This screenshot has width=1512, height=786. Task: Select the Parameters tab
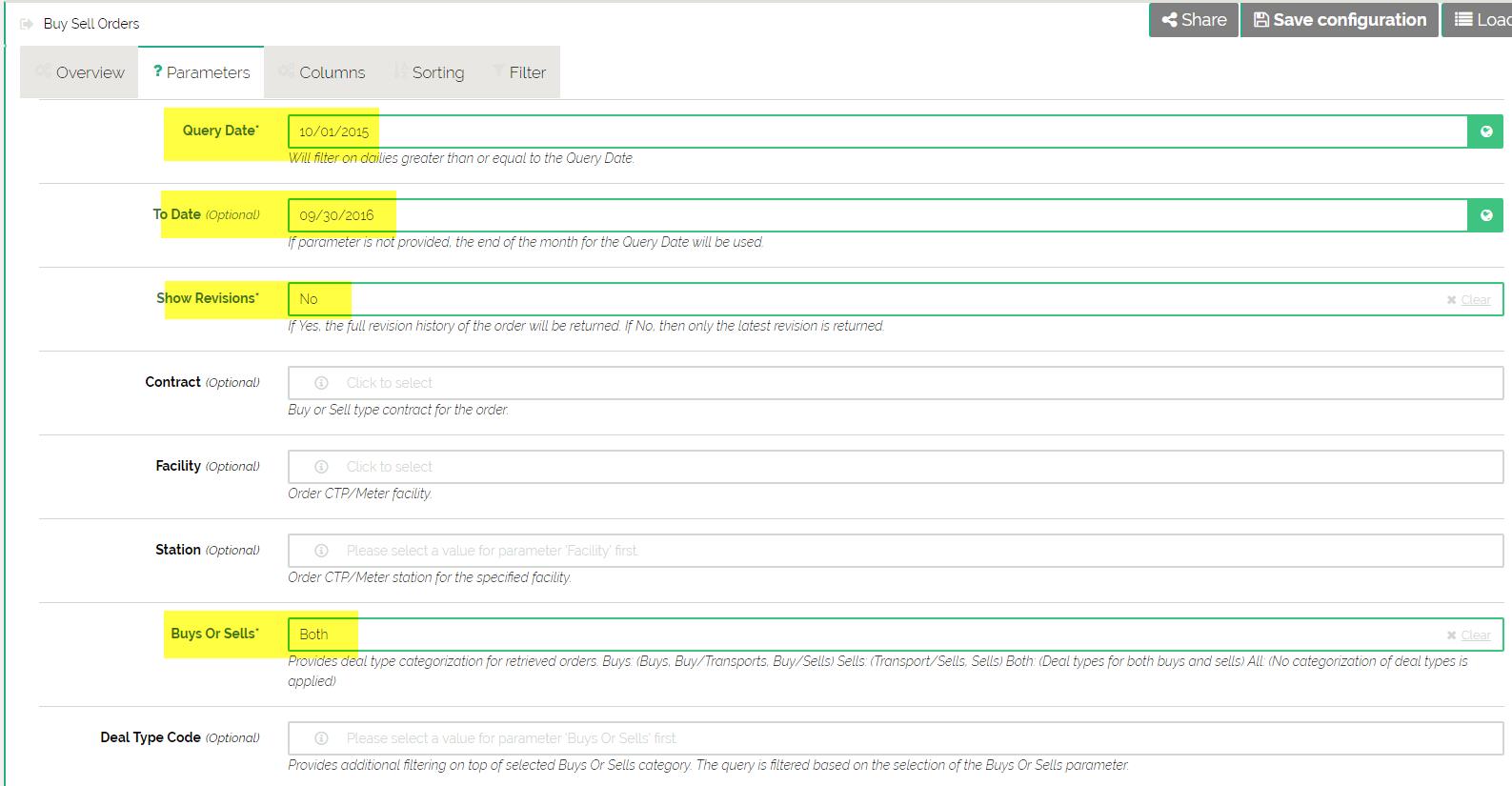[x=201, y=72]
